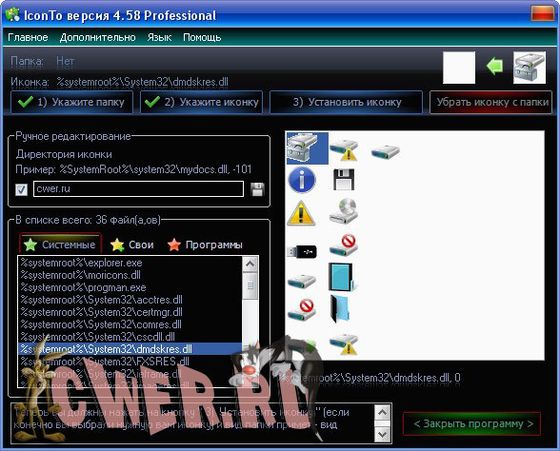The image size is (560, 451).
Task: Switch to the Программы tab
Action: [x=205, y=245]
